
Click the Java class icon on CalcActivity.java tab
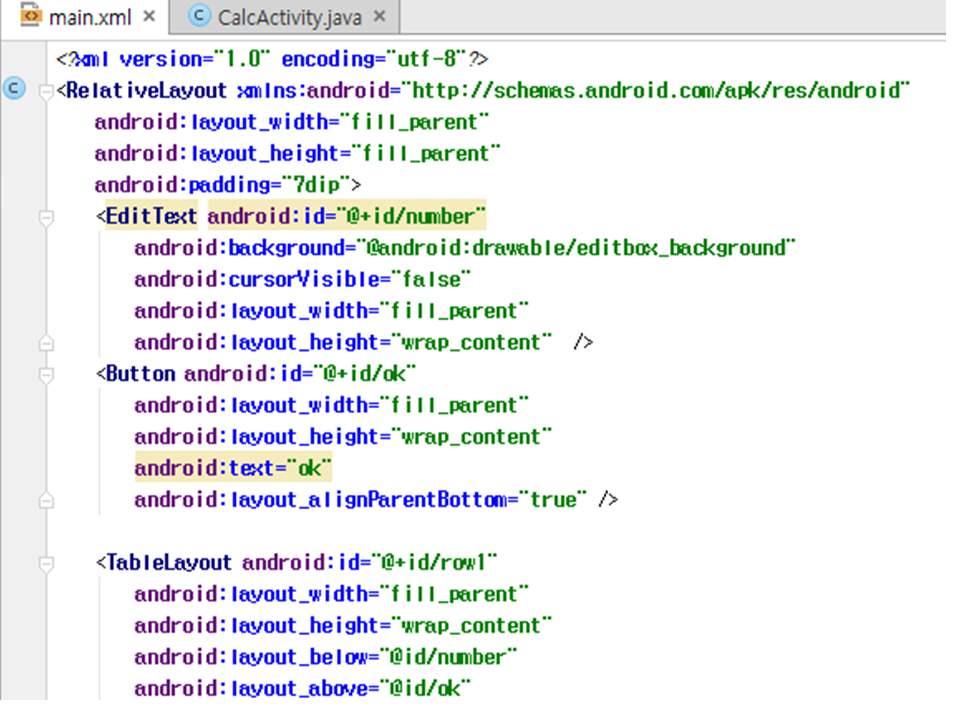click(x=200, y=17)
